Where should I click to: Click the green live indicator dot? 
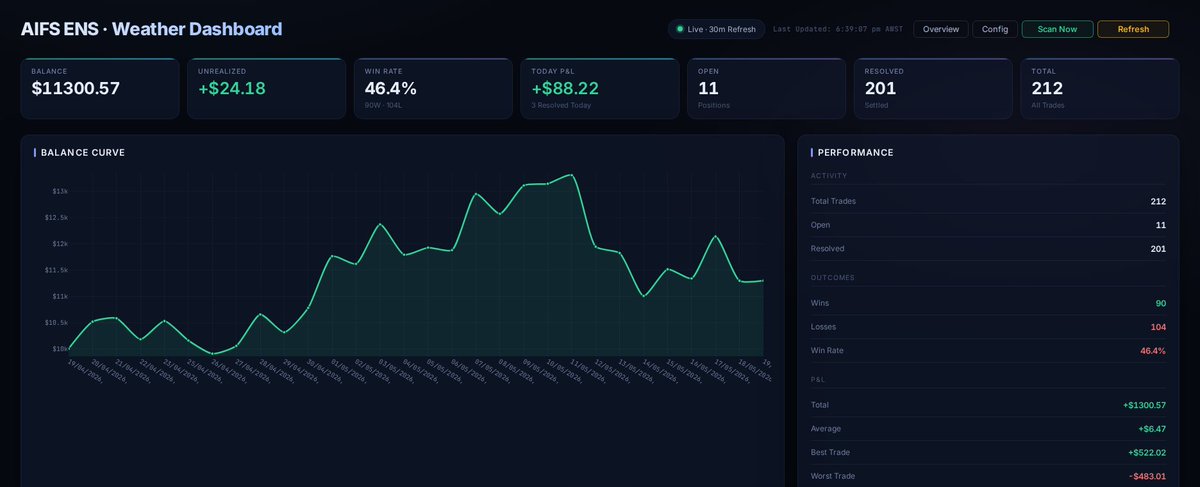pos(680,29)
